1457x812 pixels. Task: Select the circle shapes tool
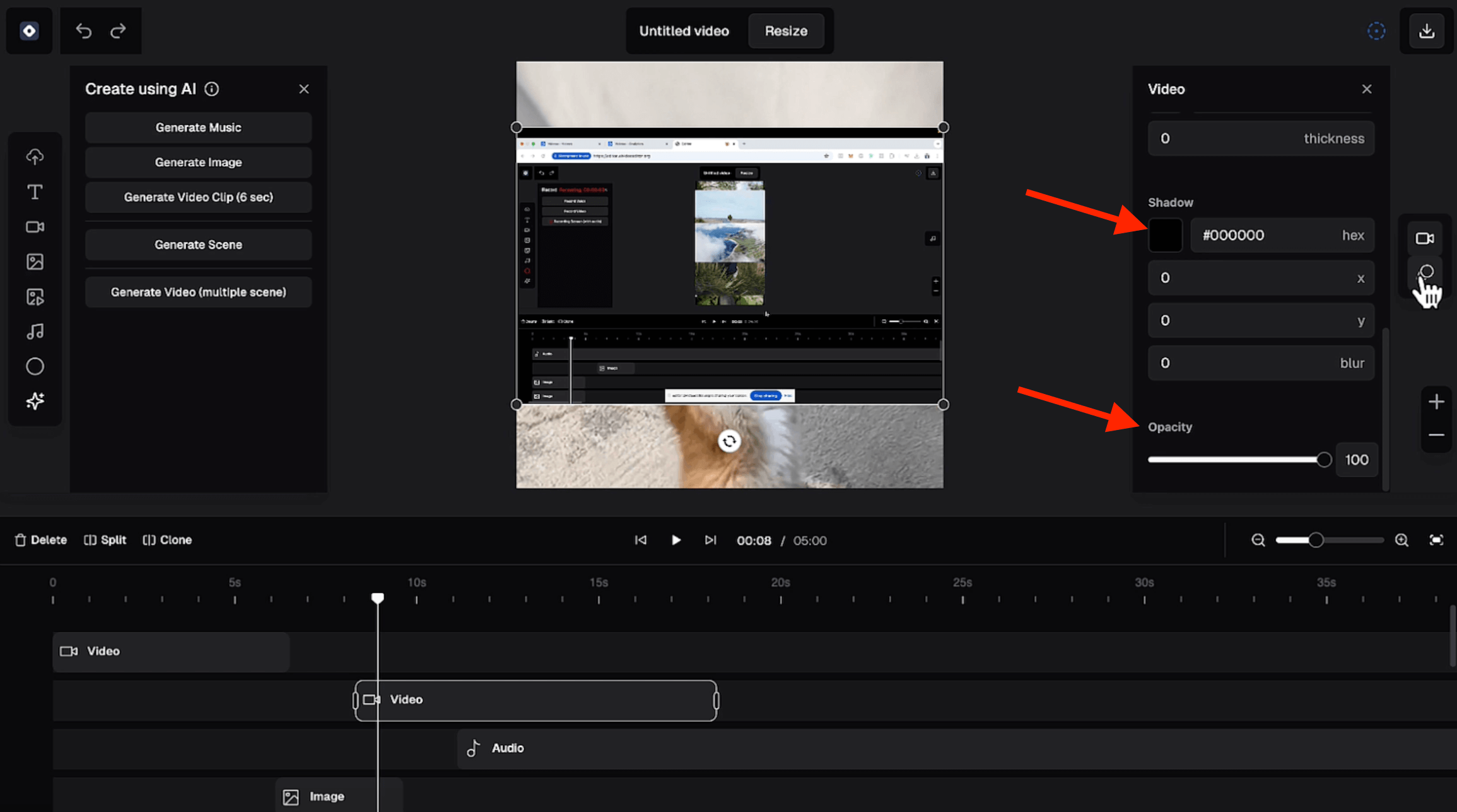click(35, 366)
